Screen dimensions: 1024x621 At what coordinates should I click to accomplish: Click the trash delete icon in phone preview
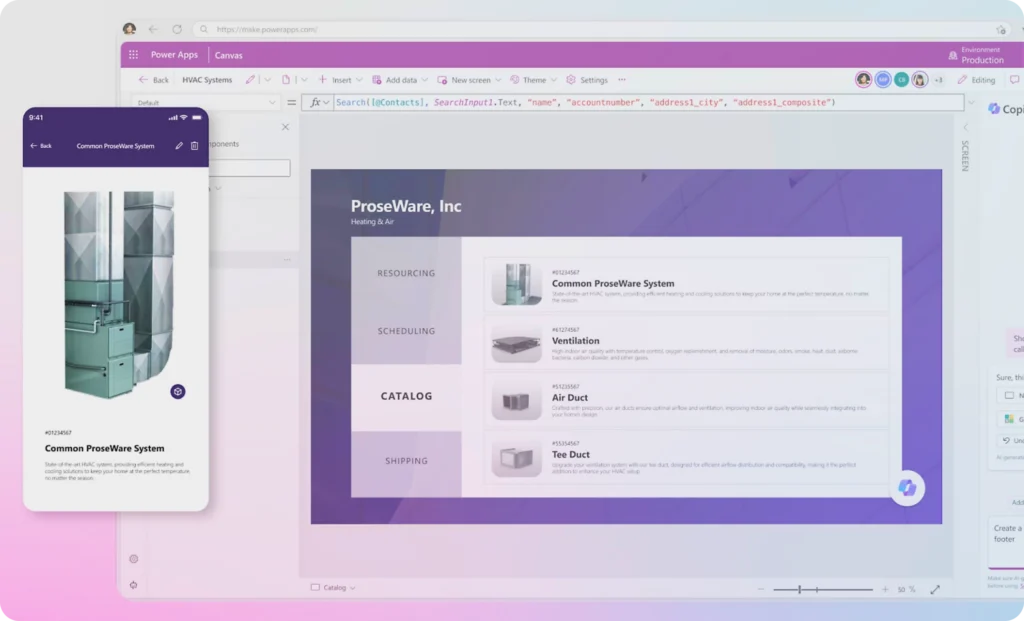coord(195,146)
